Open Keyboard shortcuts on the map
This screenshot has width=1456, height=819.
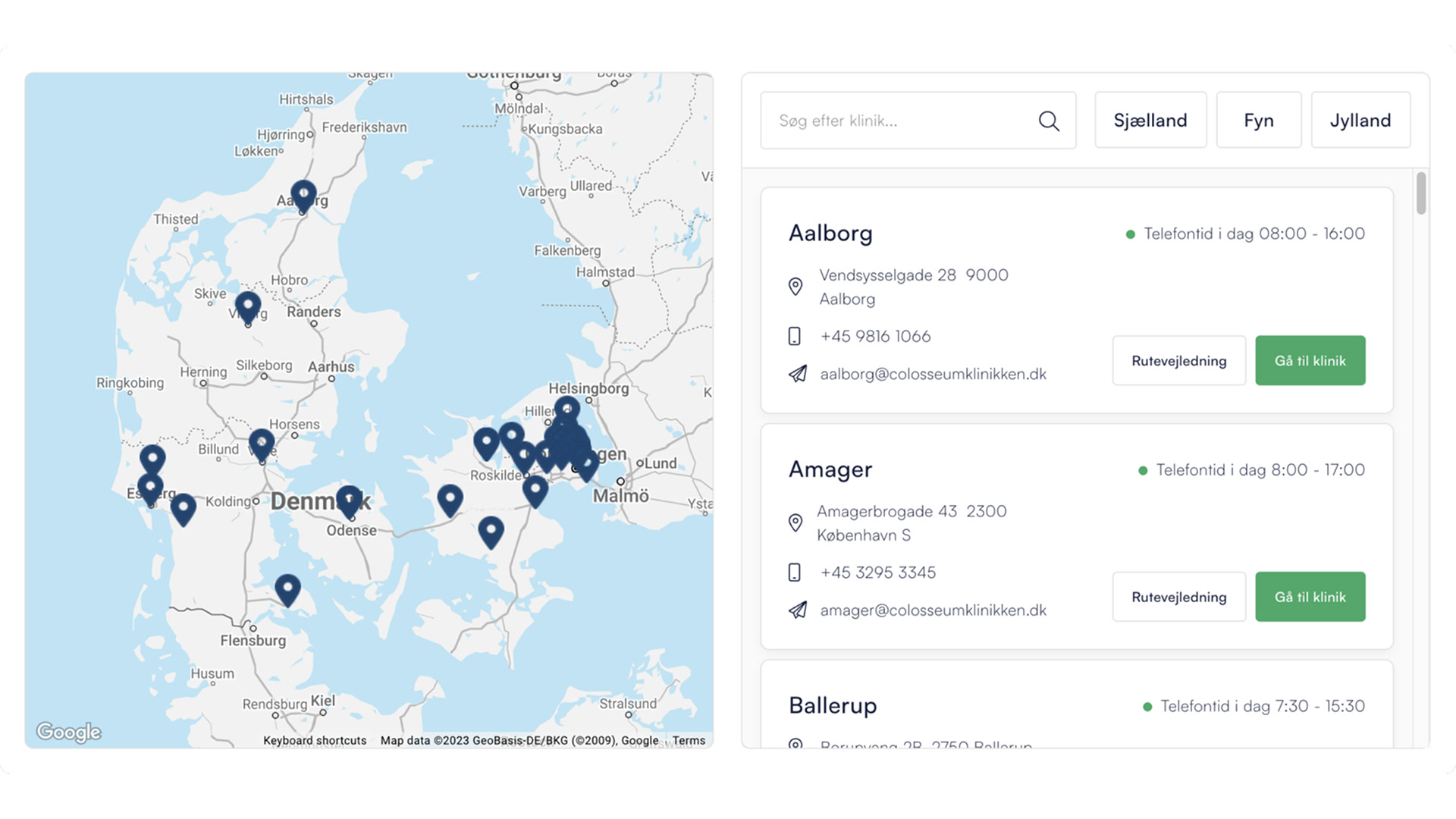[x=315, y=741]
